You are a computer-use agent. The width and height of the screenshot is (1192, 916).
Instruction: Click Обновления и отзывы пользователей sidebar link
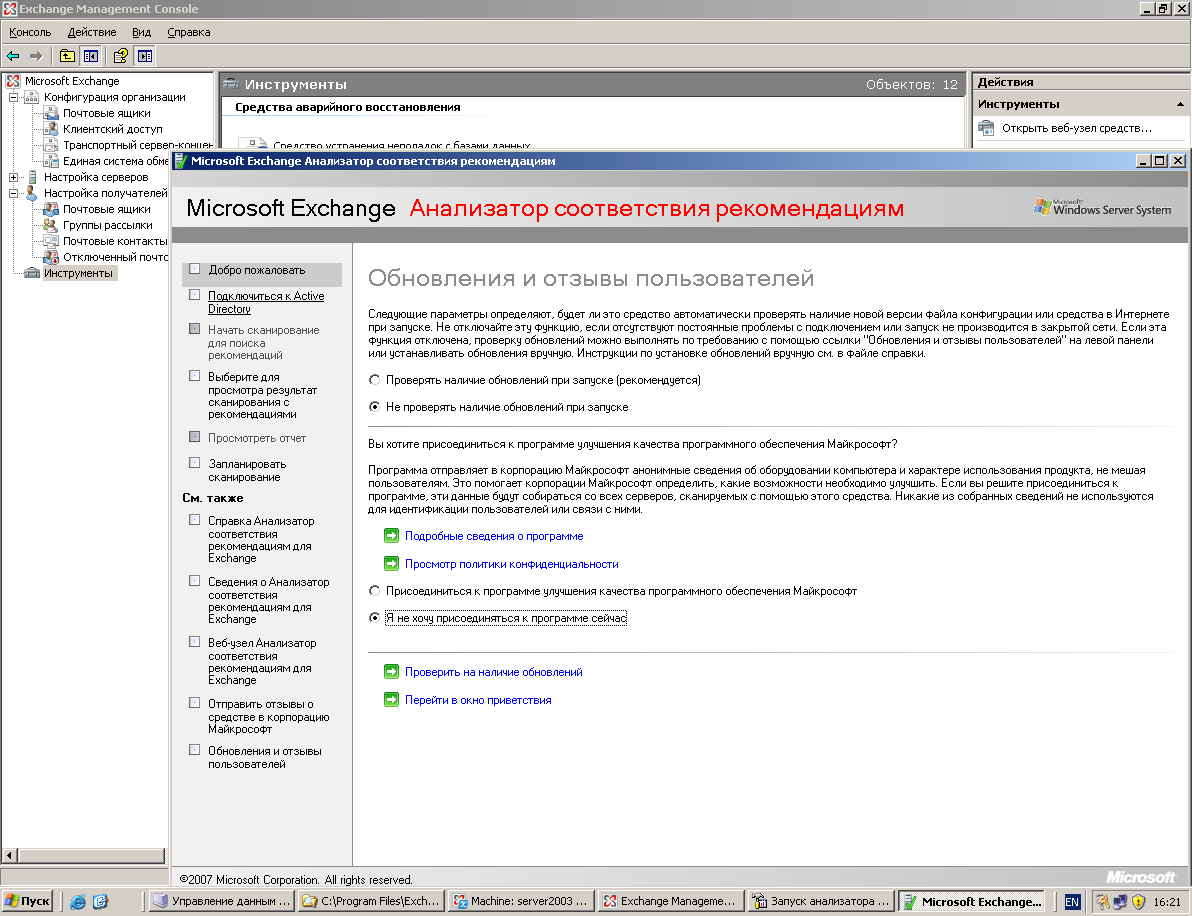[x=265, y=757]
